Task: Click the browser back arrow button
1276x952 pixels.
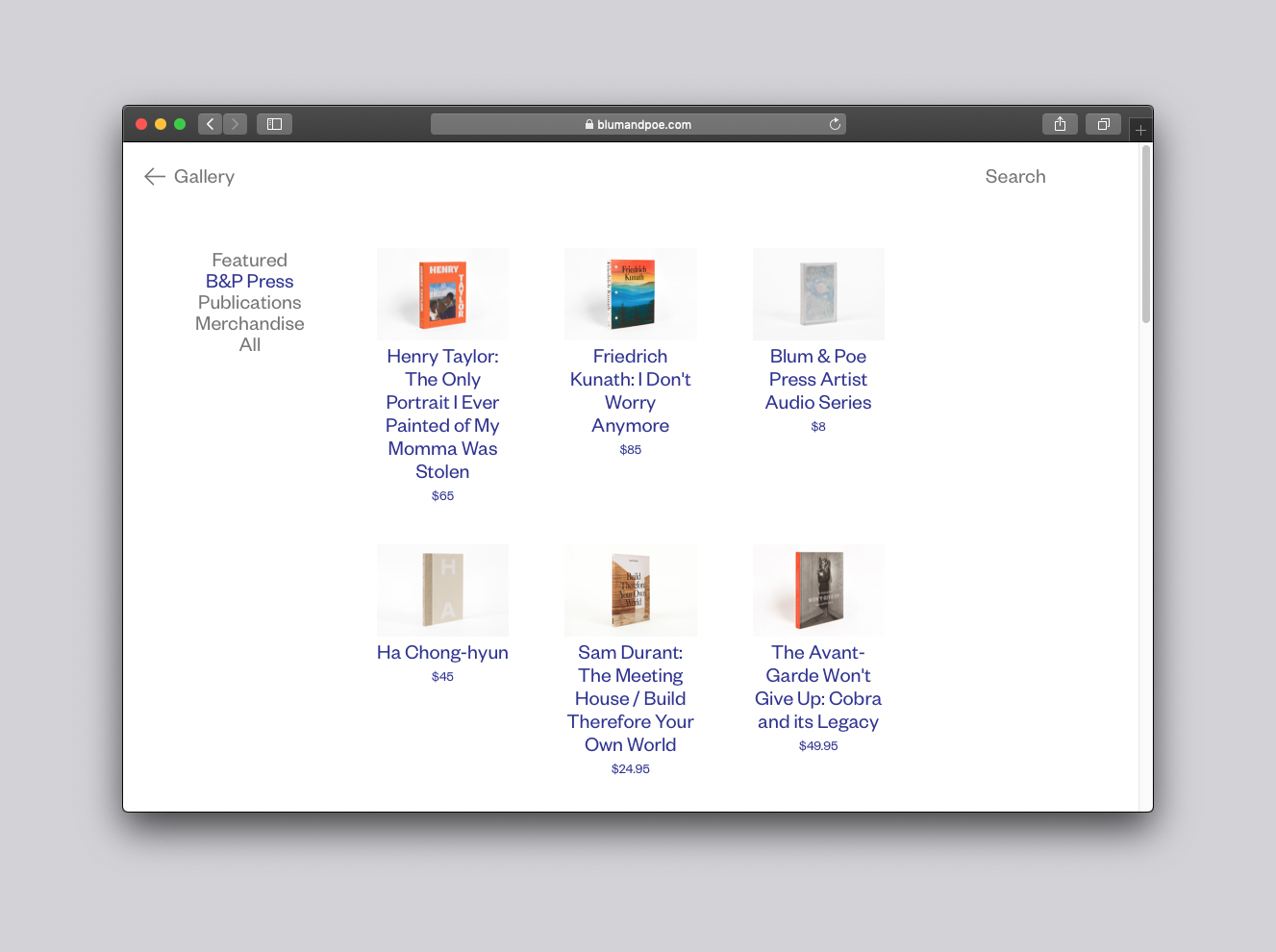Action: [210, 124]
